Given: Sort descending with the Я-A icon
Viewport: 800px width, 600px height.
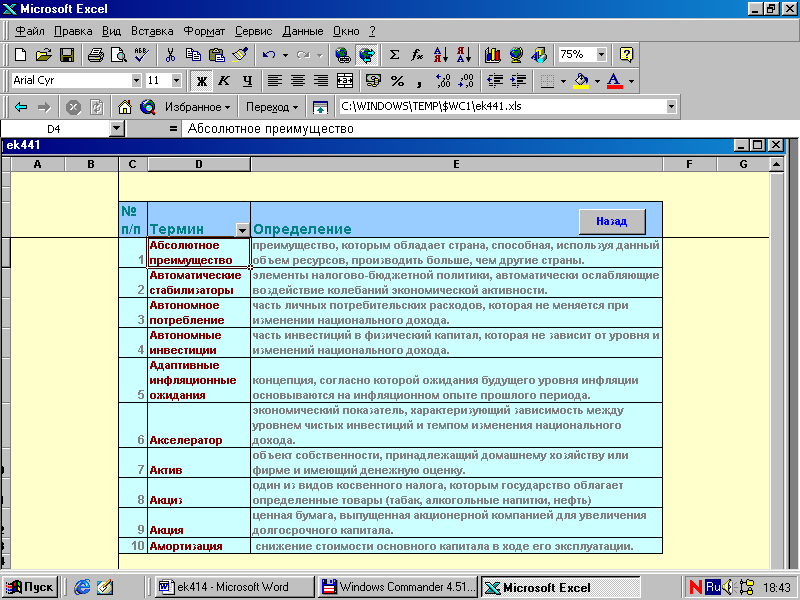Looking at the screenshot, I should coord(464,55).
